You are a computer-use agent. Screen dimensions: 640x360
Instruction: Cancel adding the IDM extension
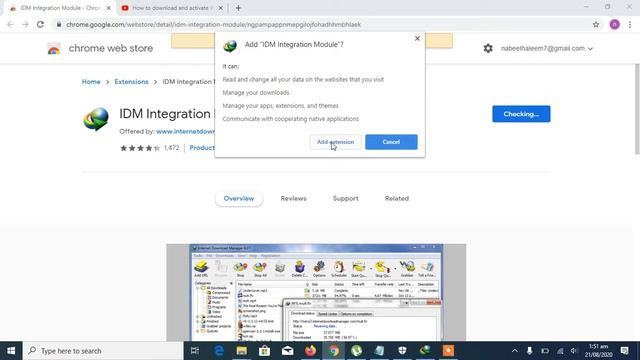click(x=391, y=142)
